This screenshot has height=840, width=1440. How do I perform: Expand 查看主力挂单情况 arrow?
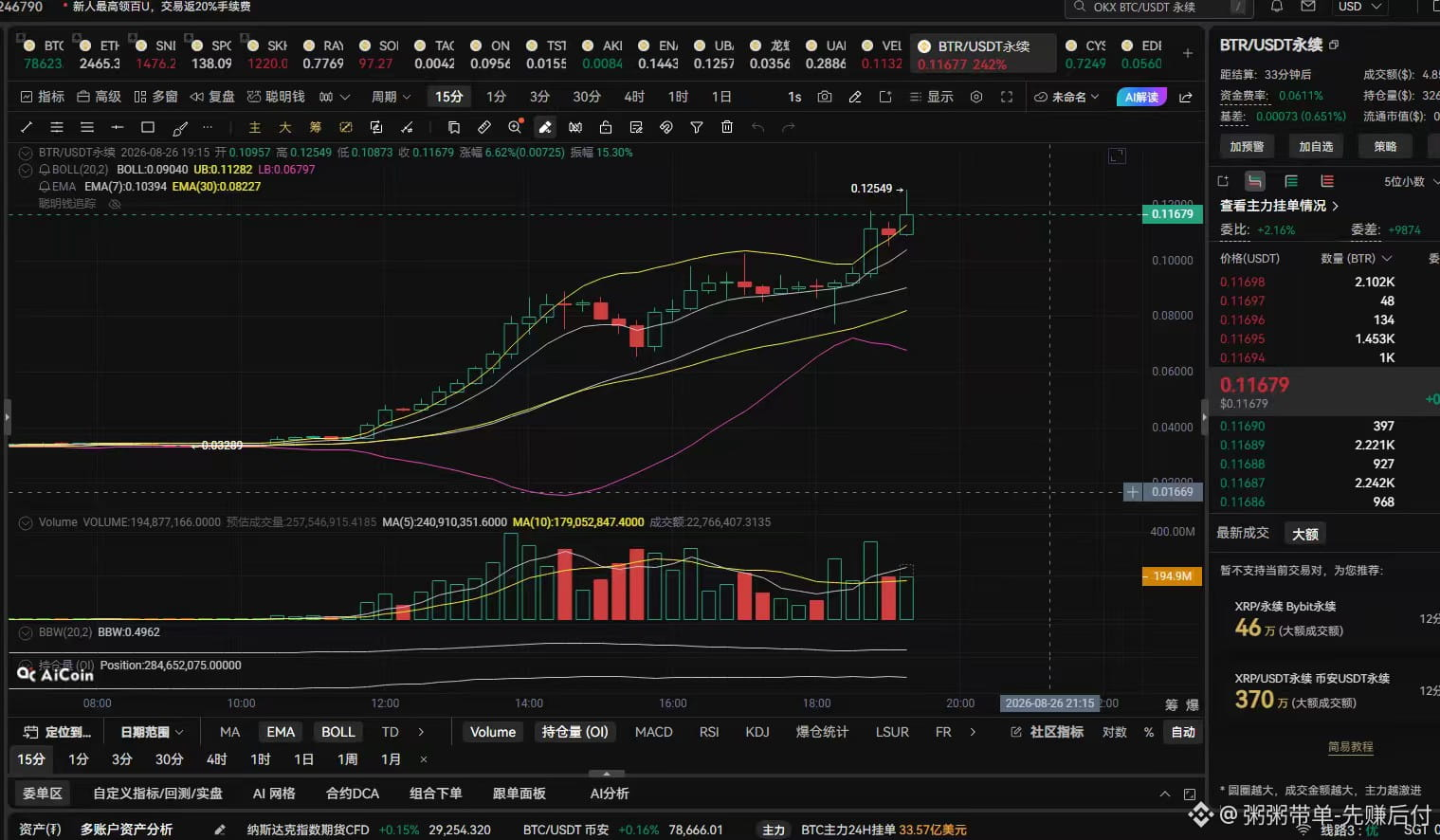(x=1336, y=206)
